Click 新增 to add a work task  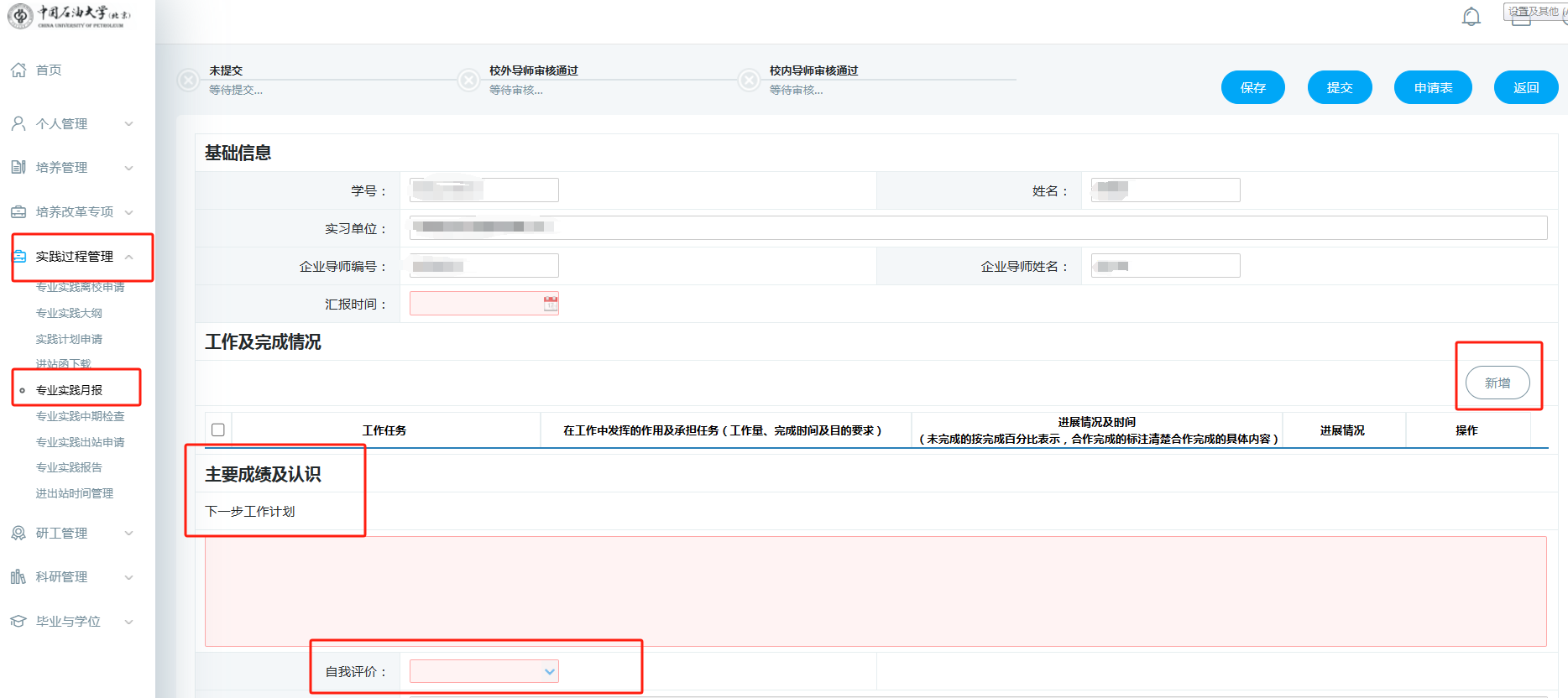pos(1497,383)
